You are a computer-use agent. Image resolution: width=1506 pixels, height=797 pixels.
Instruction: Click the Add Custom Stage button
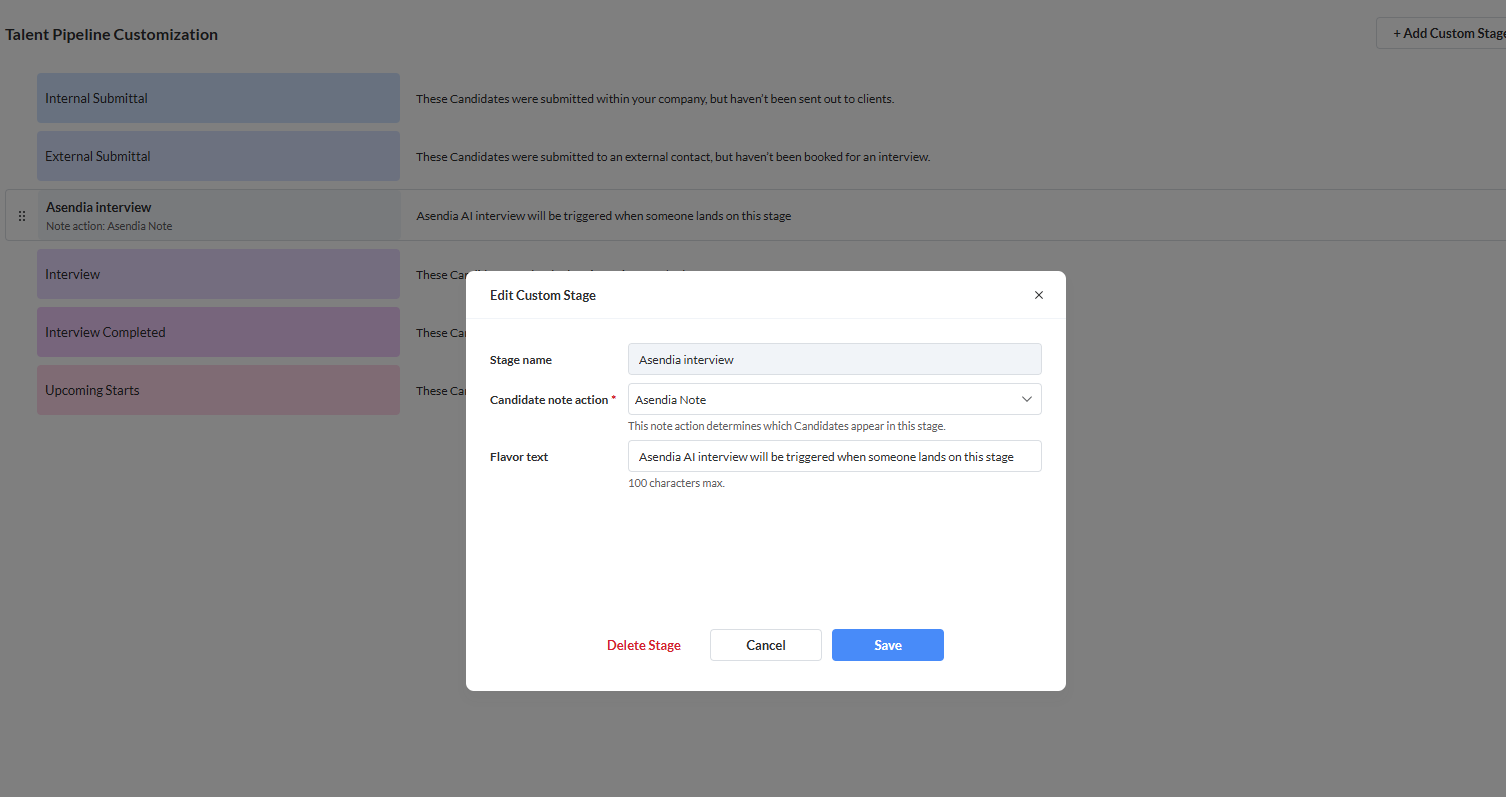point(1441,33)
